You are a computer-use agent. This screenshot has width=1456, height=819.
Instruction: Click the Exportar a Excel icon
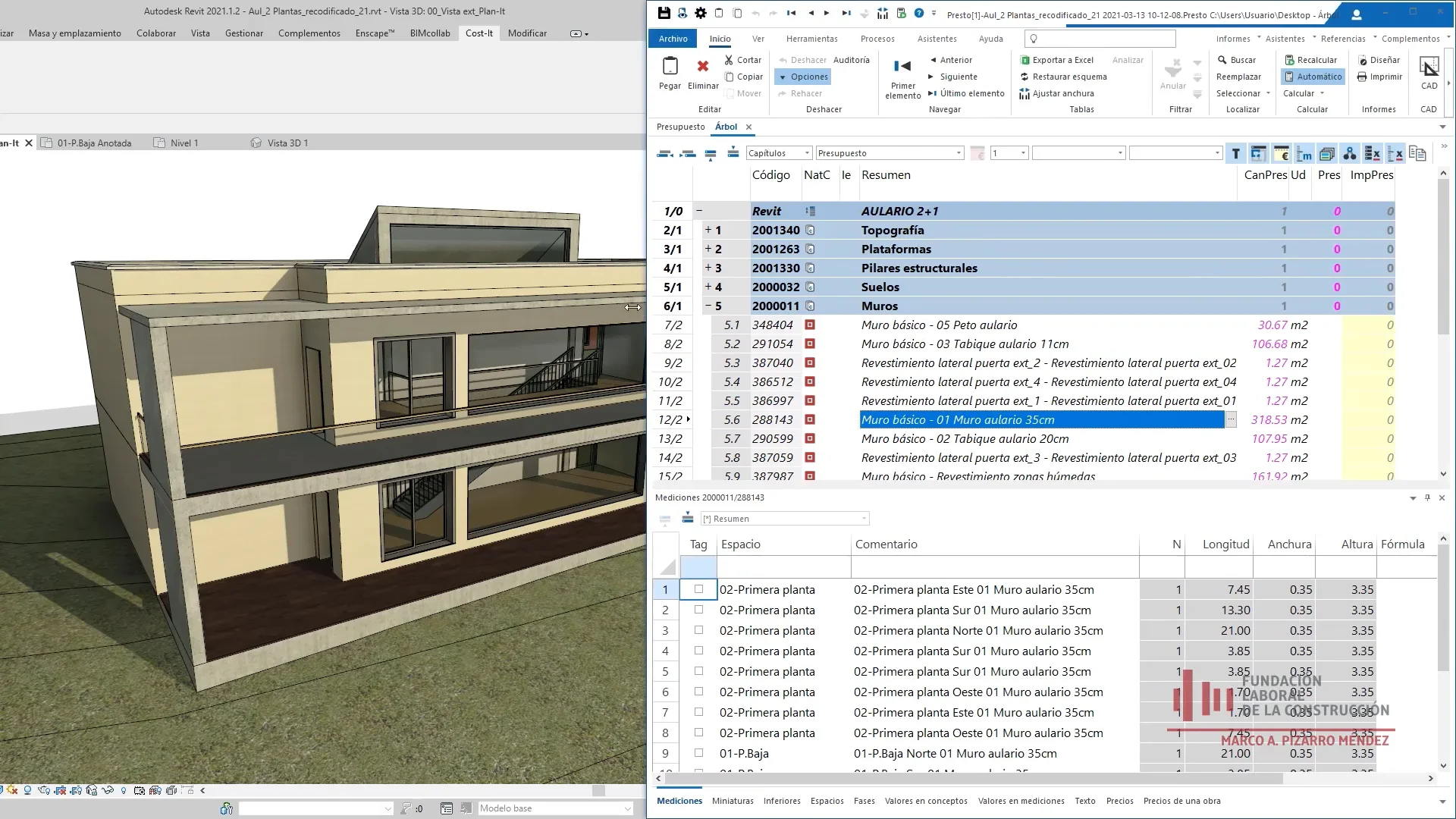point(1025,60)
